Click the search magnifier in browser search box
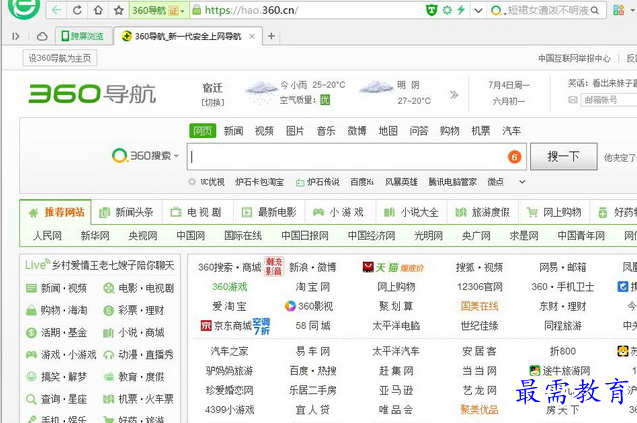The image size is (637, 423). 595,10
